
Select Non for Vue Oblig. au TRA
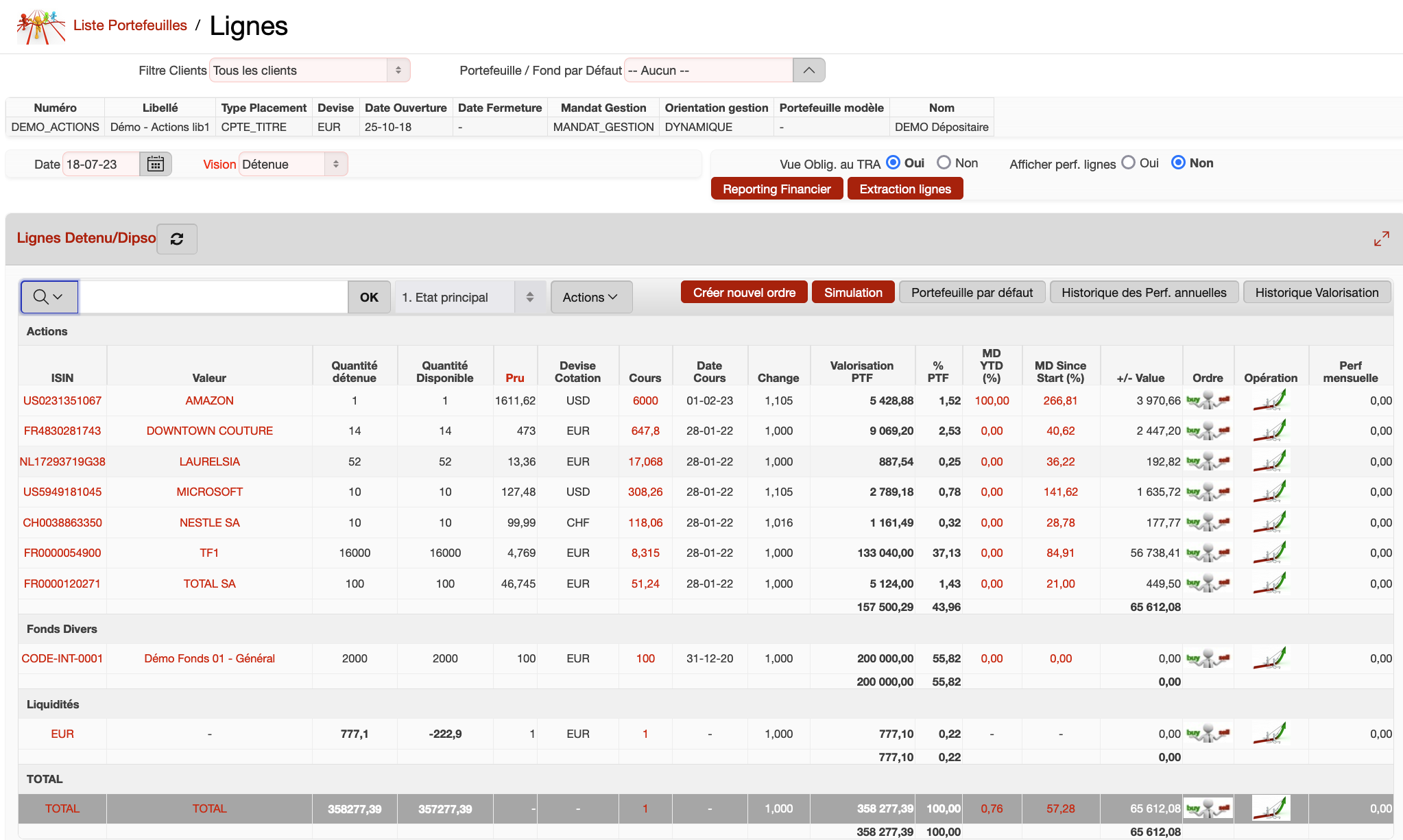point(944,163)
